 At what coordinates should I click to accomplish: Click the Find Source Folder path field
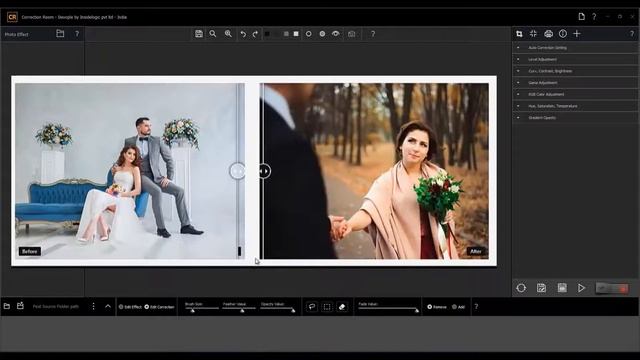coord(56,307)
